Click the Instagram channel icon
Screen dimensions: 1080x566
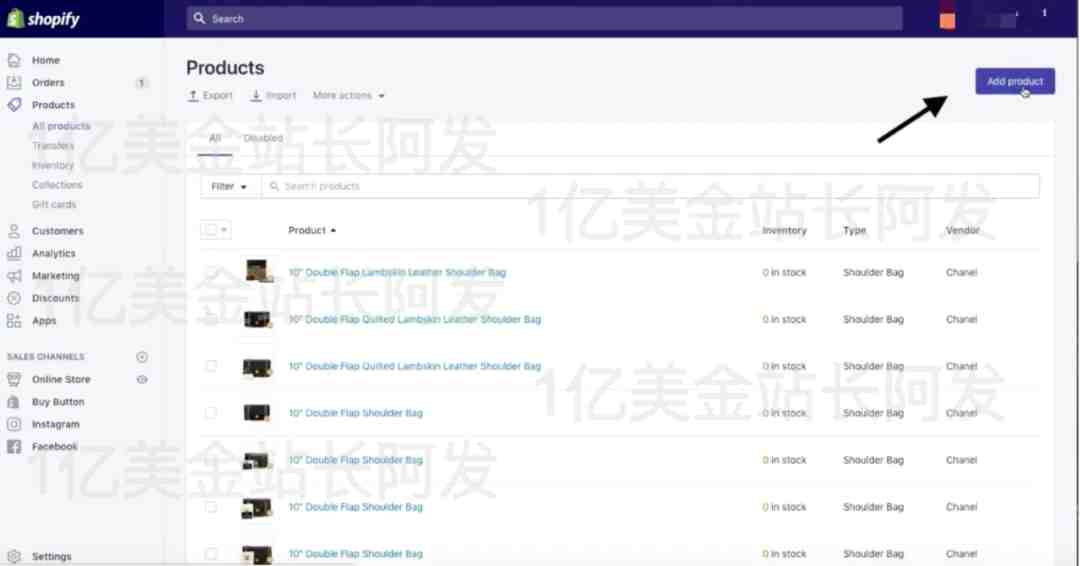click(14, 424)
